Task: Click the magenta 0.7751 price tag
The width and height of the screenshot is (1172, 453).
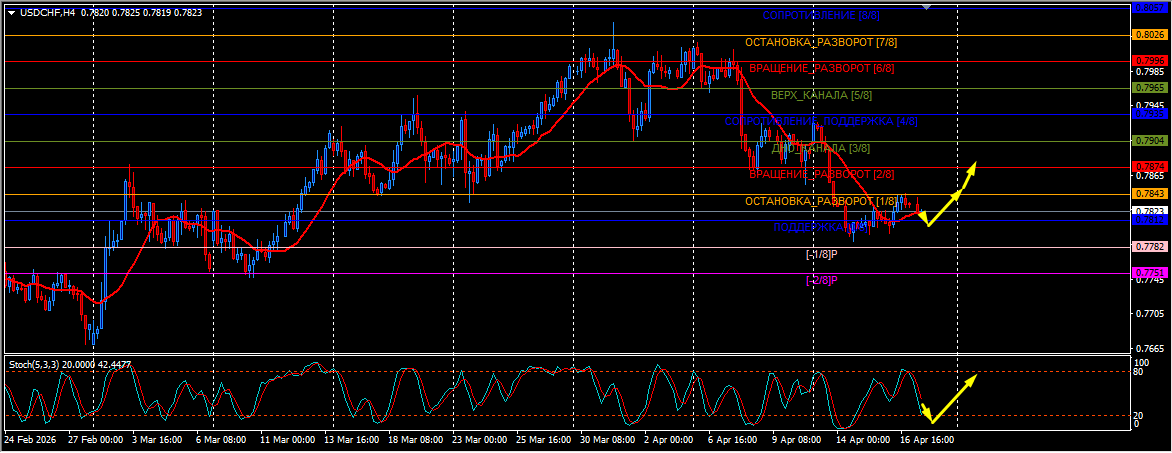Action: click(1150, 272)
